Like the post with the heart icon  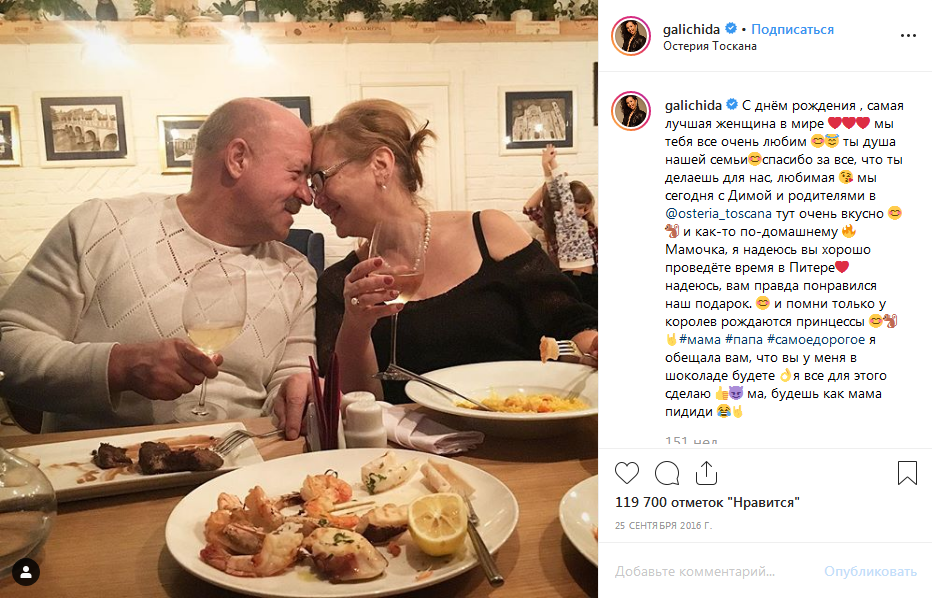pos(627,472)
